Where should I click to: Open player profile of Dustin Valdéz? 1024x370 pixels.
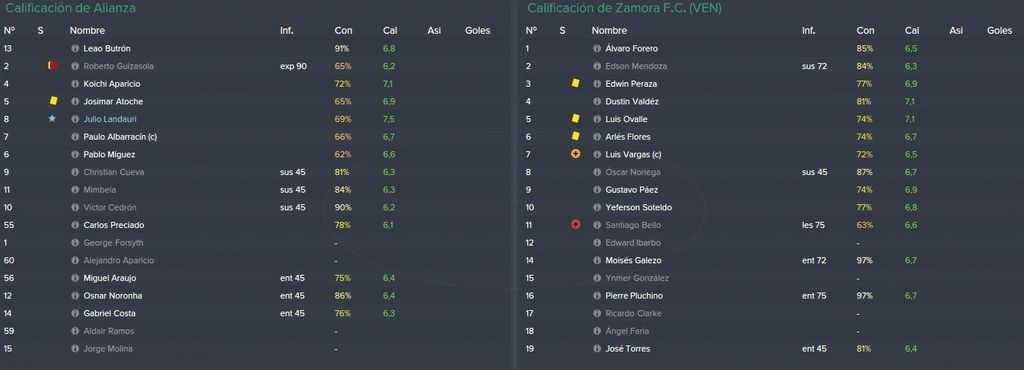tap(632, 102)
